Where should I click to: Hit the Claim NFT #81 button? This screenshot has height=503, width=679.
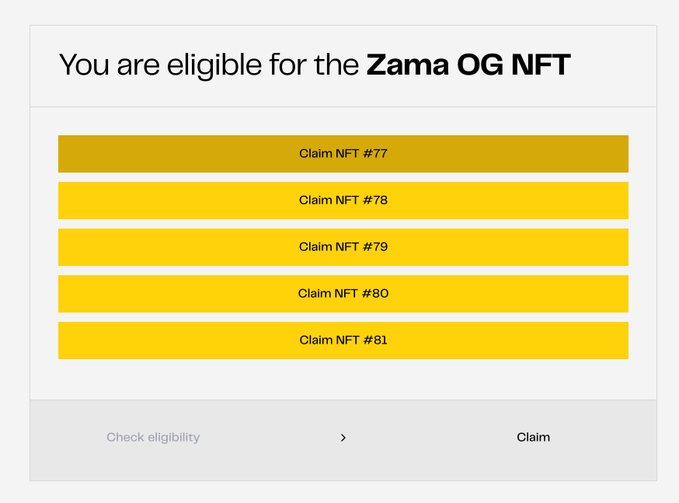(343, 340)
